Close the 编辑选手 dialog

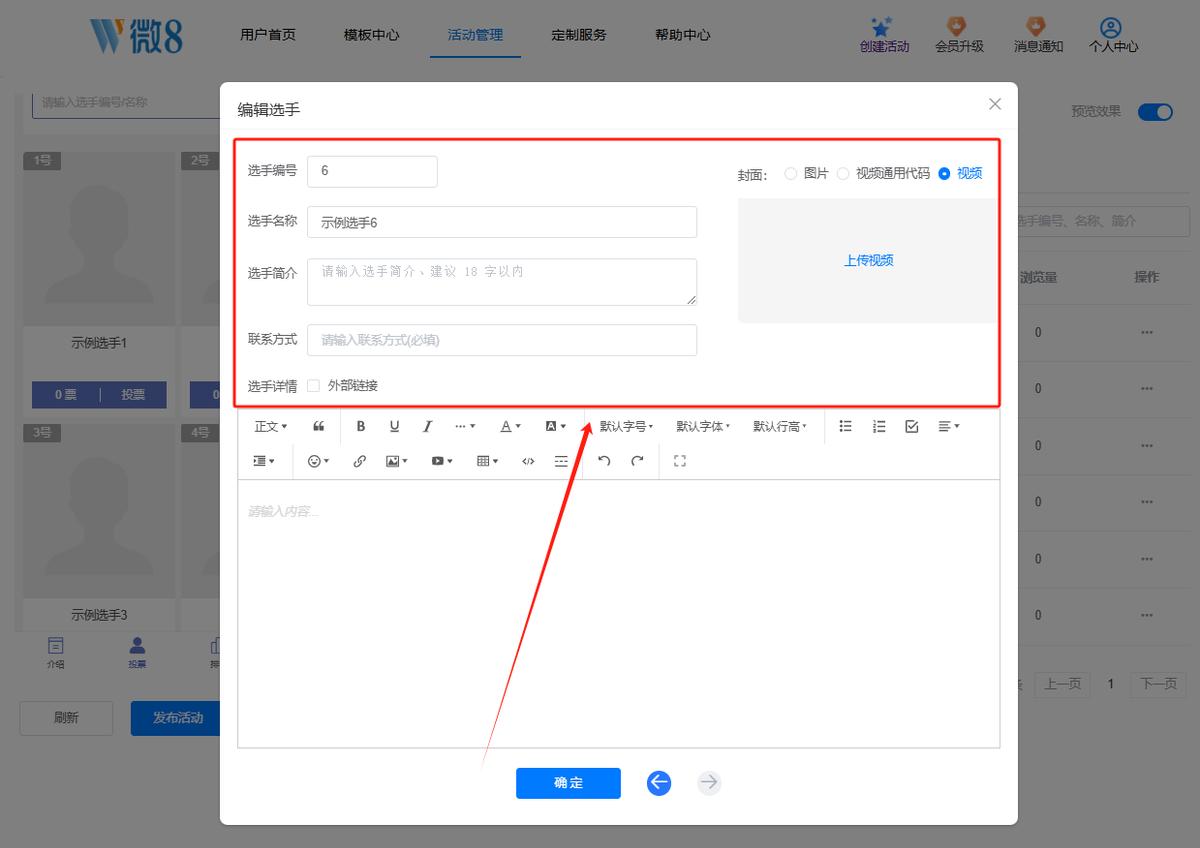(x=995, y=104)
